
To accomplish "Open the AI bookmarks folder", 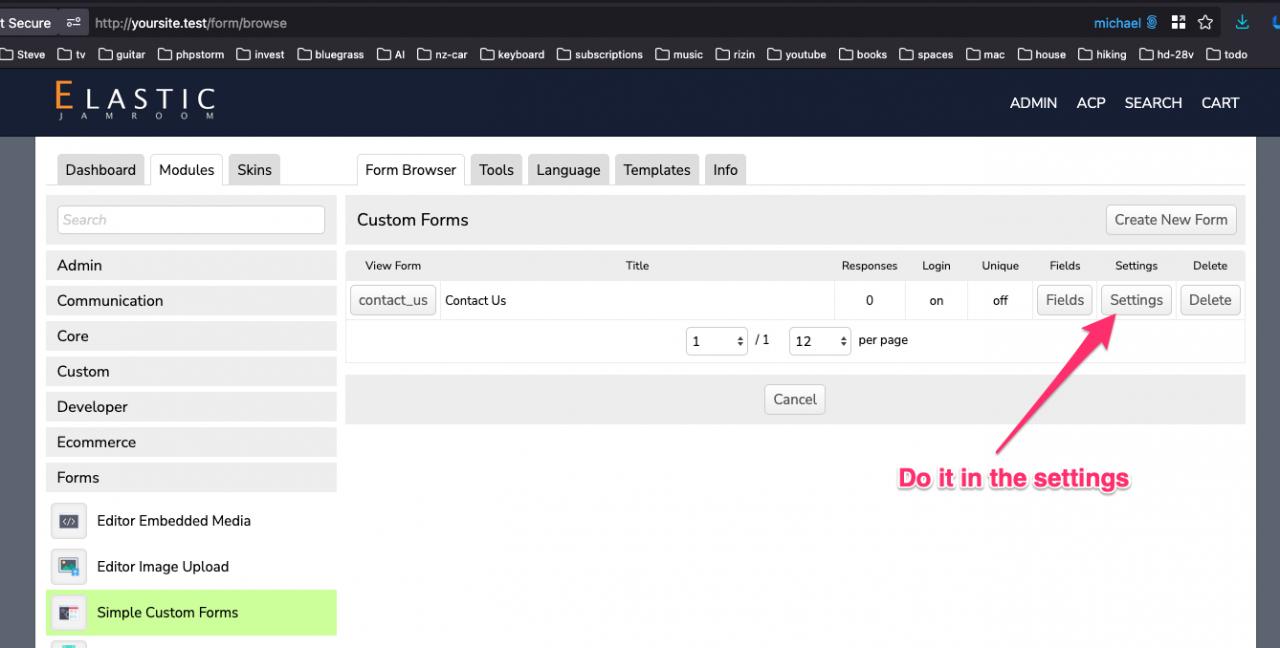I will point(391,54).
